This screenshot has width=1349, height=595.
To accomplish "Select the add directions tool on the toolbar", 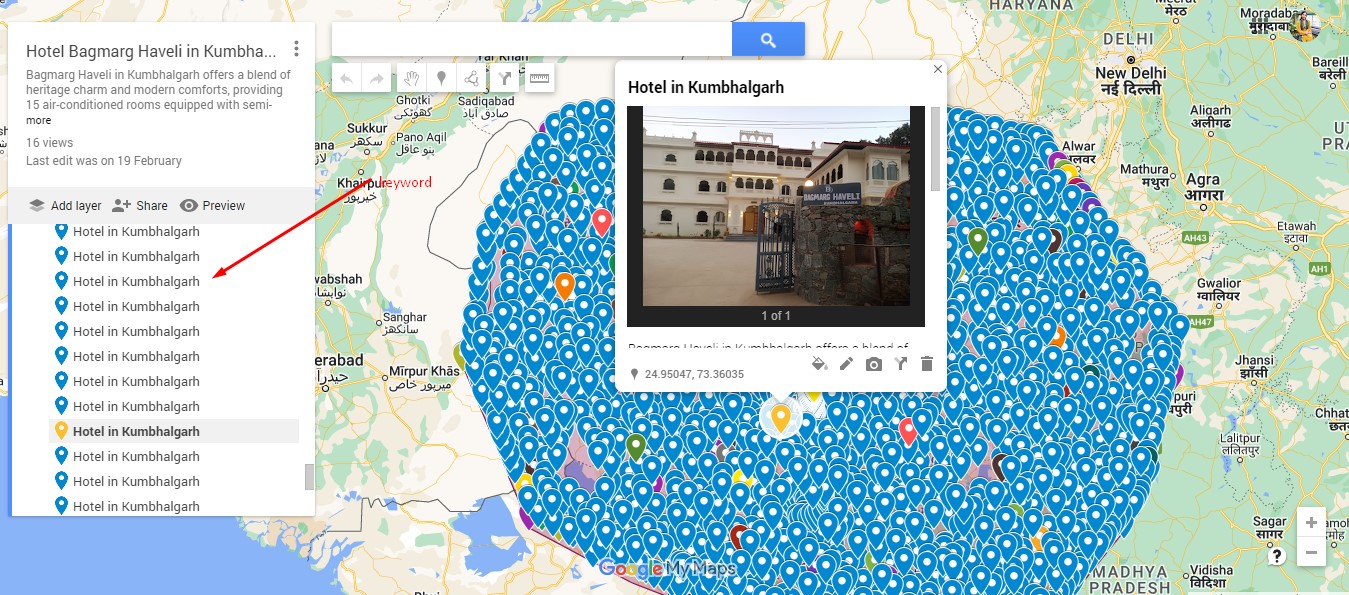I will point(505,77).
